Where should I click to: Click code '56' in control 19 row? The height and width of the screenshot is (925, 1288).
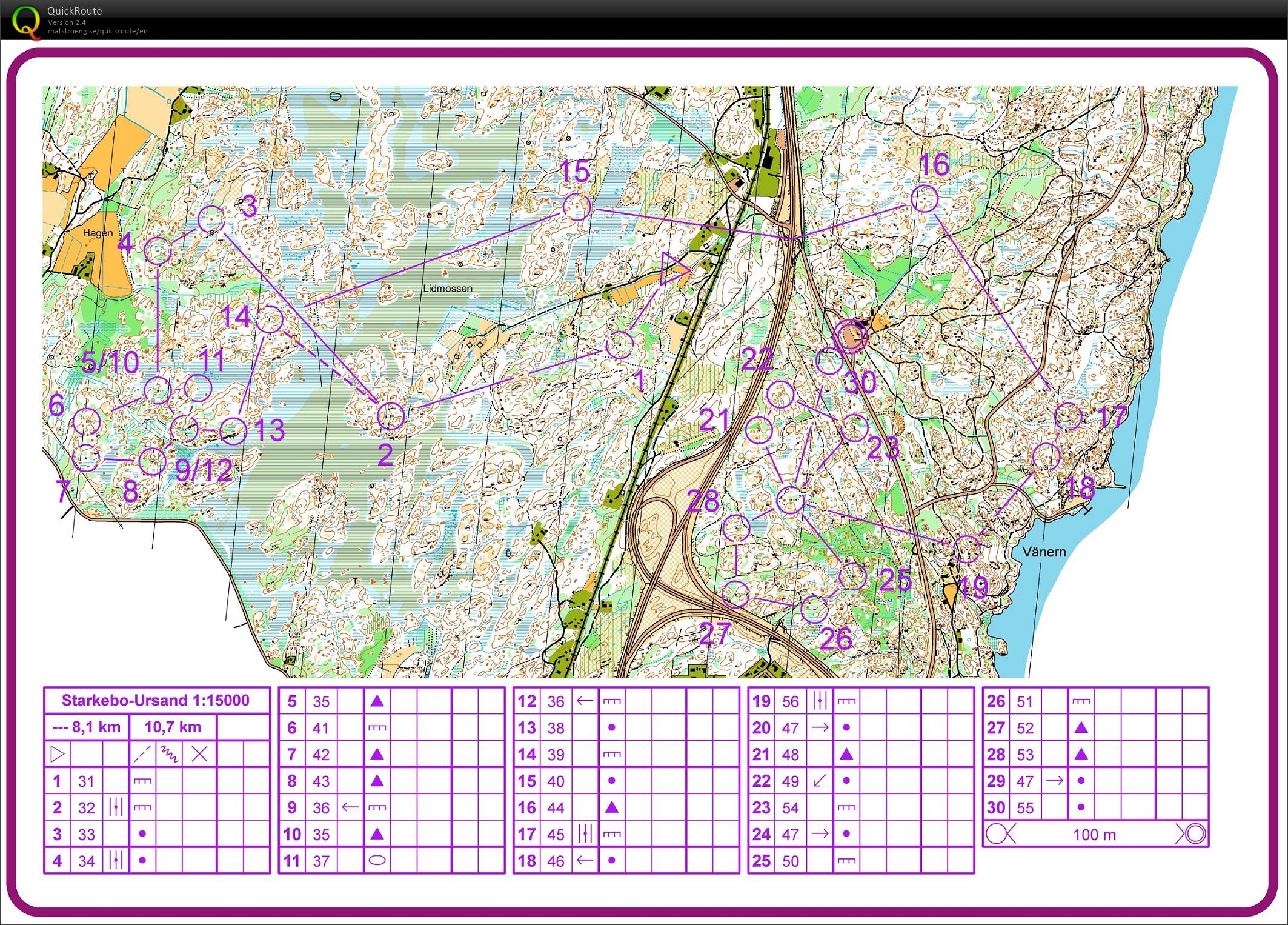(x=790, y=701)
